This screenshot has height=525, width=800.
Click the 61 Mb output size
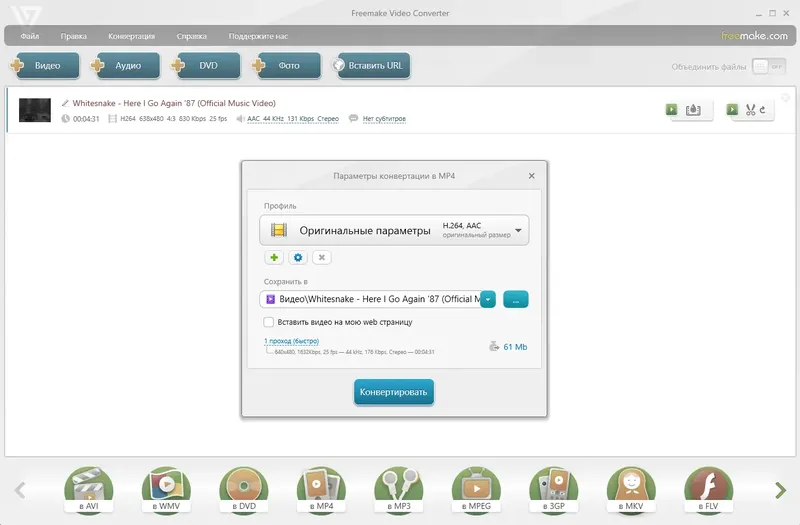tap(515, 347)
